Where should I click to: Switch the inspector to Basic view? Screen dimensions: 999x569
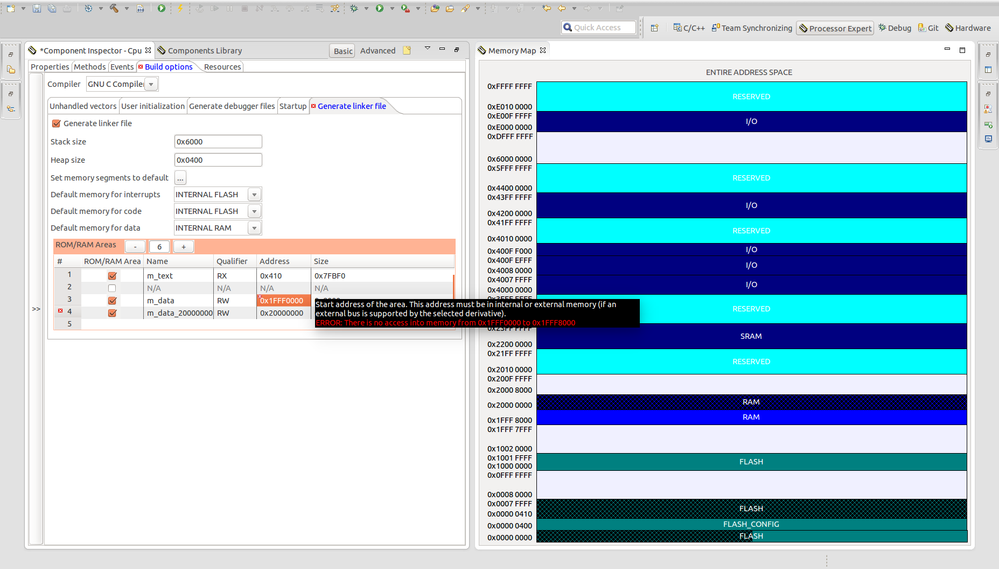tap(343, 51)
